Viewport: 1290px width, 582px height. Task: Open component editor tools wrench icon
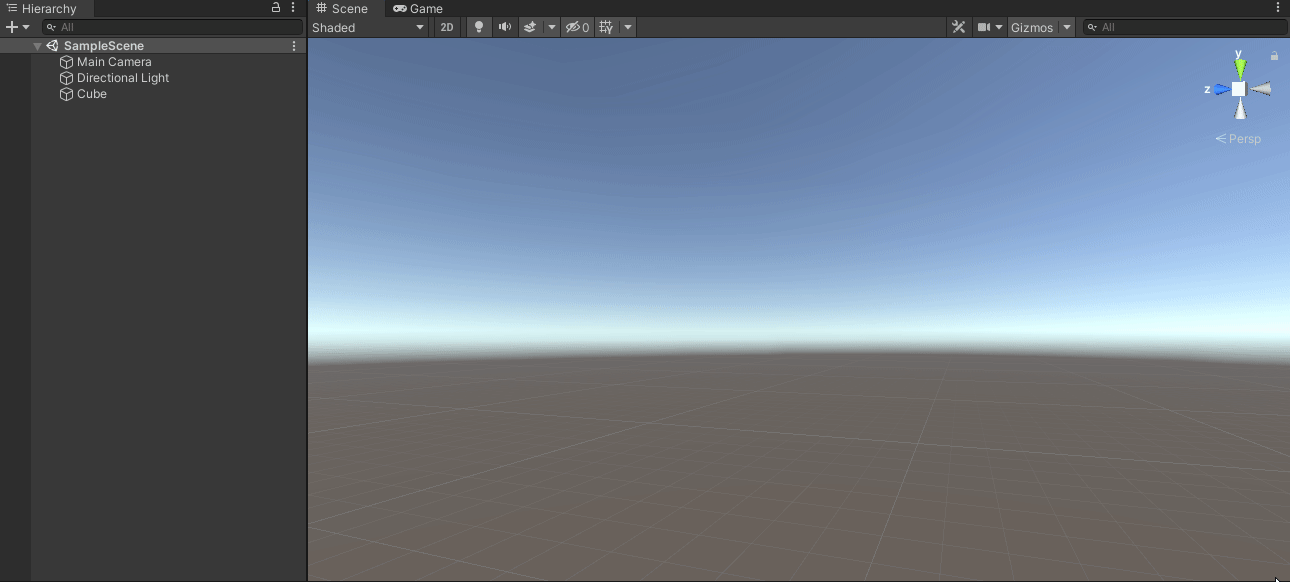(958, 27)
